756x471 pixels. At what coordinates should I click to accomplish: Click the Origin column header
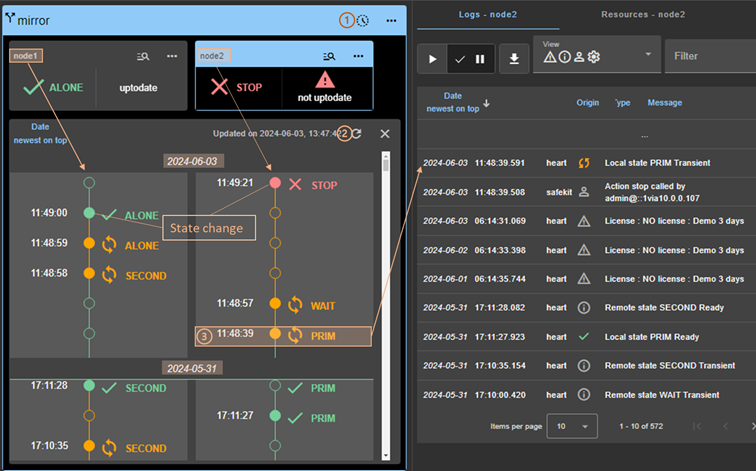pyautogui.click(x=587, y=102)
